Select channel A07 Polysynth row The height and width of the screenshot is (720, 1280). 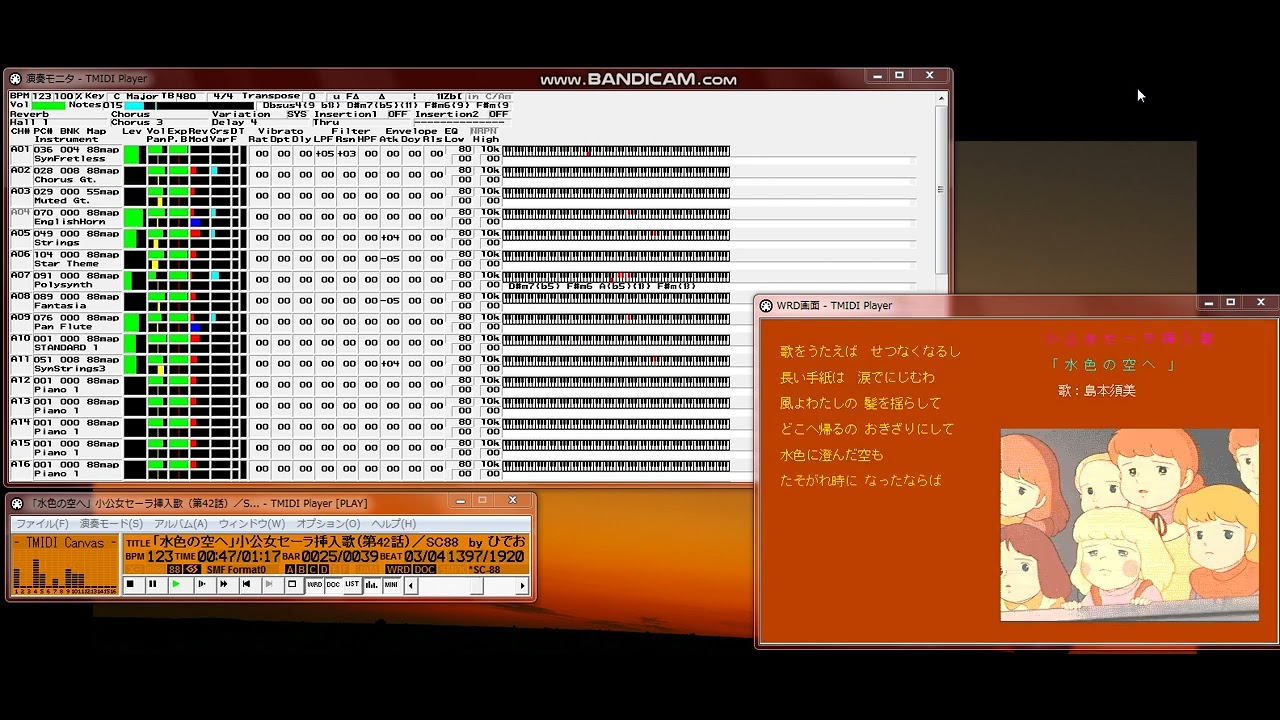point(66,280)
